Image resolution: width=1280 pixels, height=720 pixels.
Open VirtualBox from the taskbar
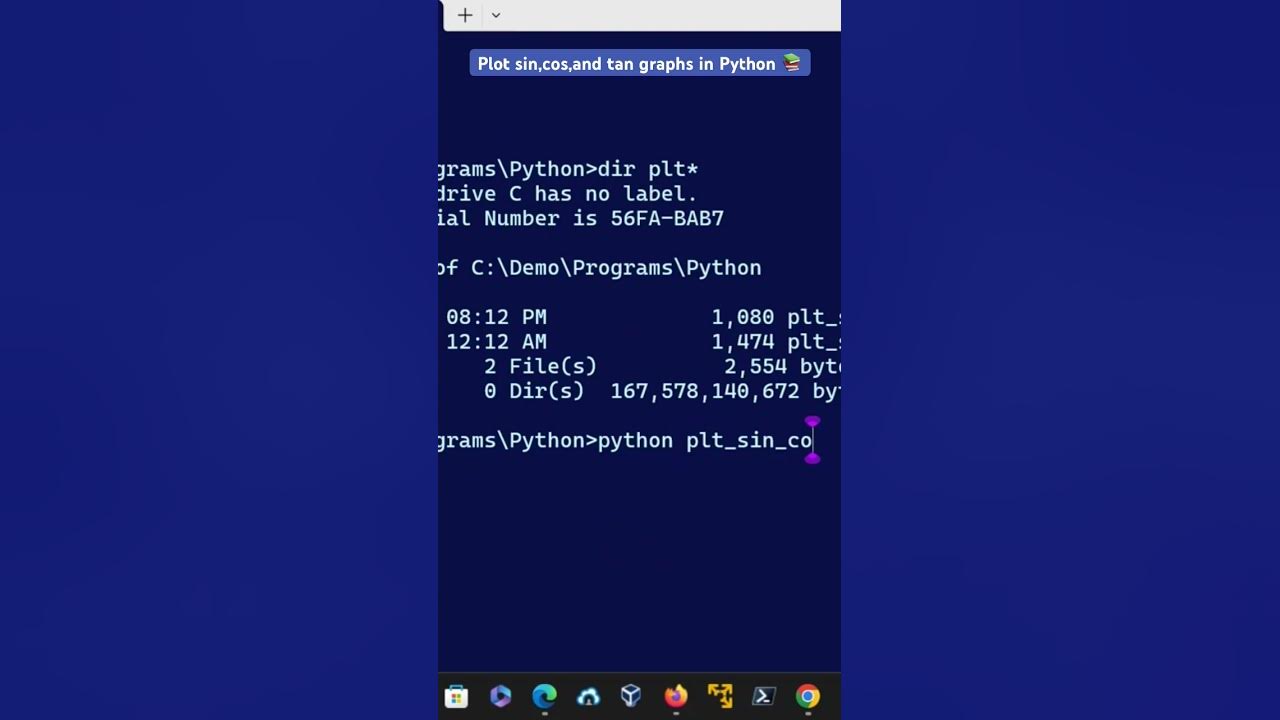[631, 696]
